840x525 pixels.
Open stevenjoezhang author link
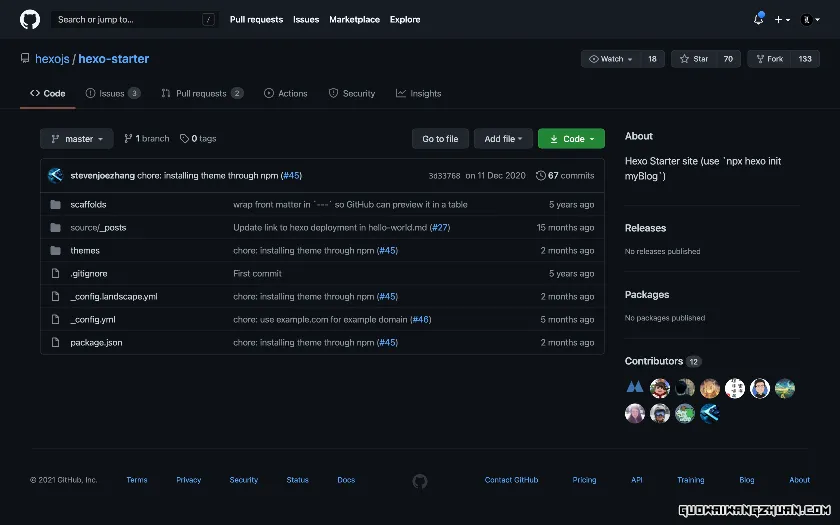[x=102, y=175]
